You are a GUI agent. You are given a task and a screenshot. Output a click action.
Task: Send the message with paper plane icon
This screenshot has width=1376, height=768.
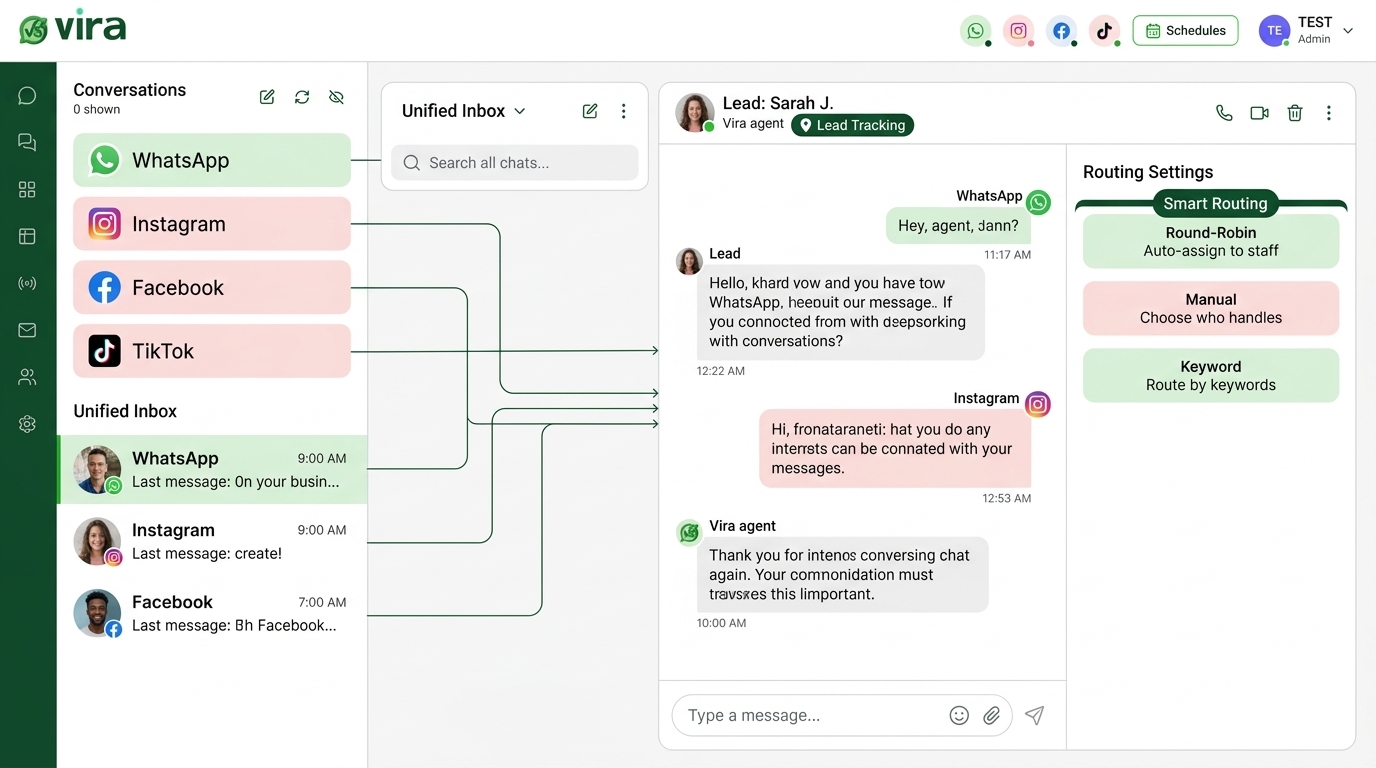[x=1035, y=715]
